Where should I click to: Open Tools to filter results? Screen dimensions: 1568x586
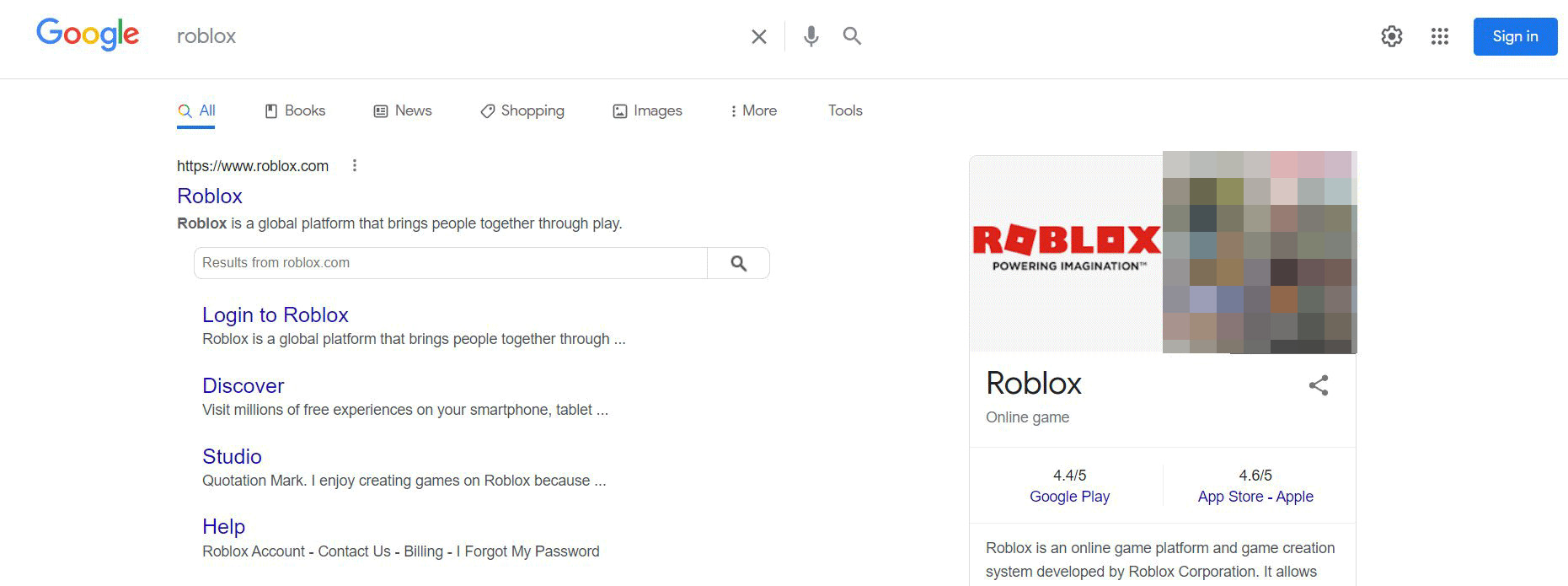pyautogui.click(x=844, y=110)
